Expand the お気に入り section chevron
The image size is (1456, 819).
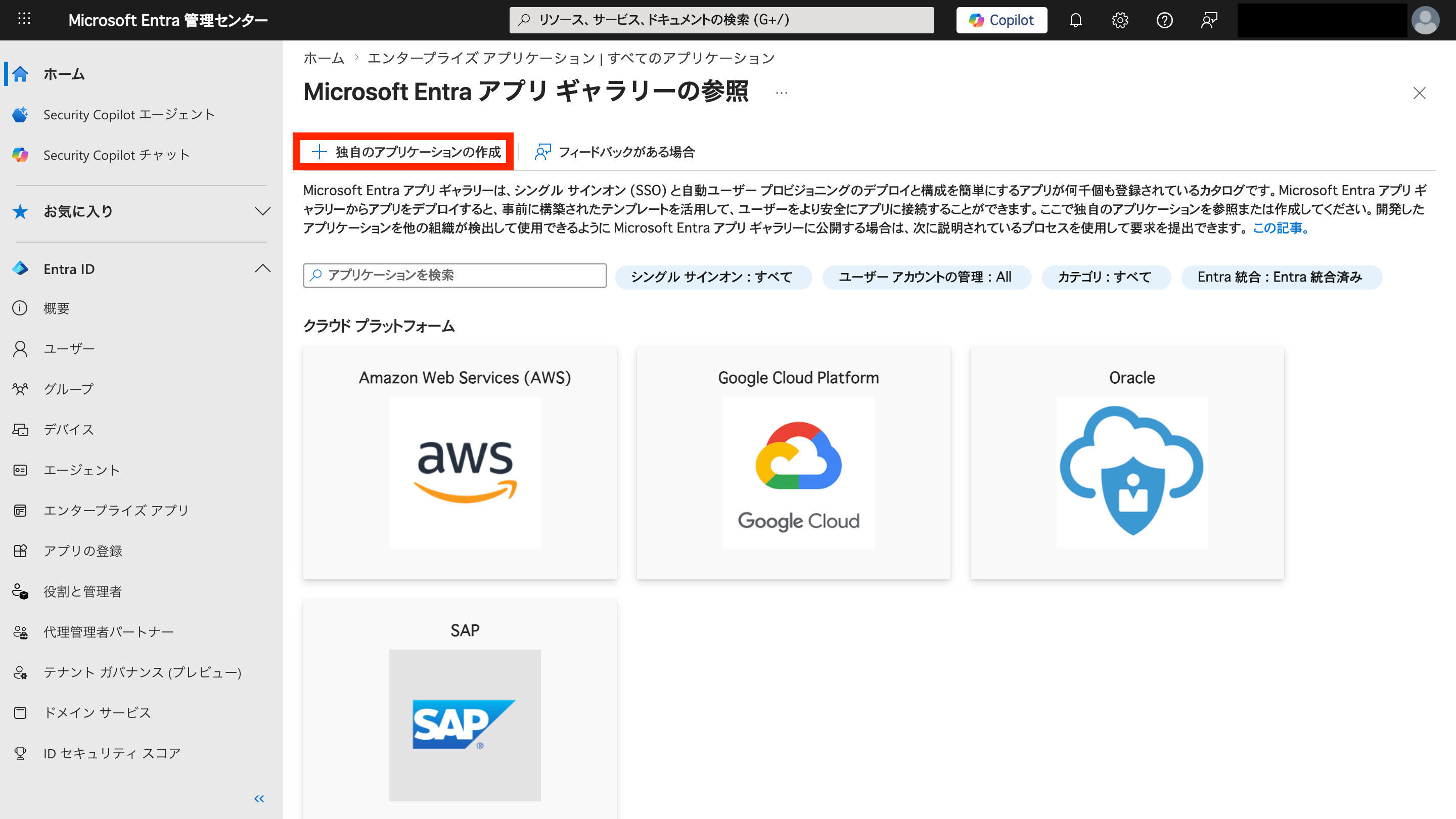coord(262,211)
